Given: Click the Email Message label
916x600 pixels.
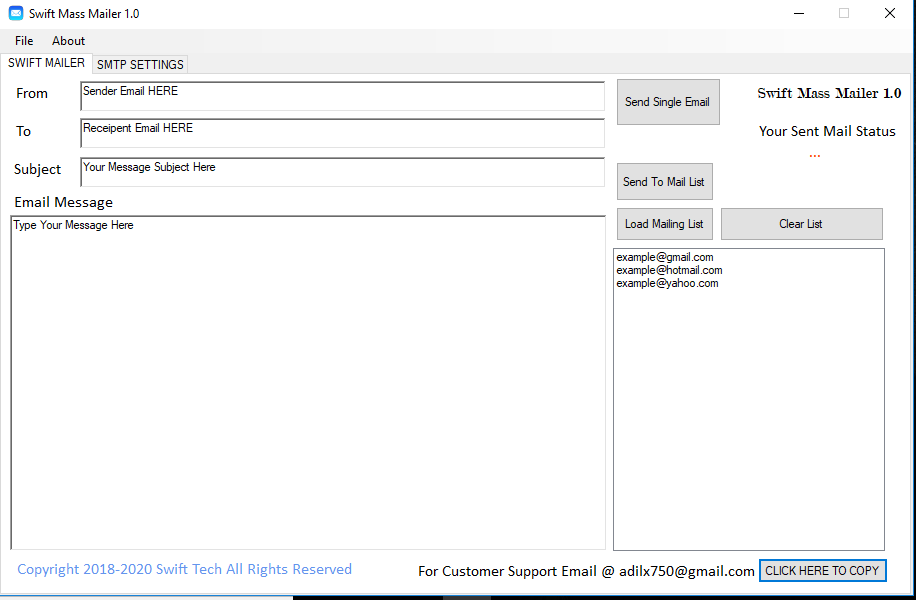Looking at the screenshot, I should pos(64,203).
